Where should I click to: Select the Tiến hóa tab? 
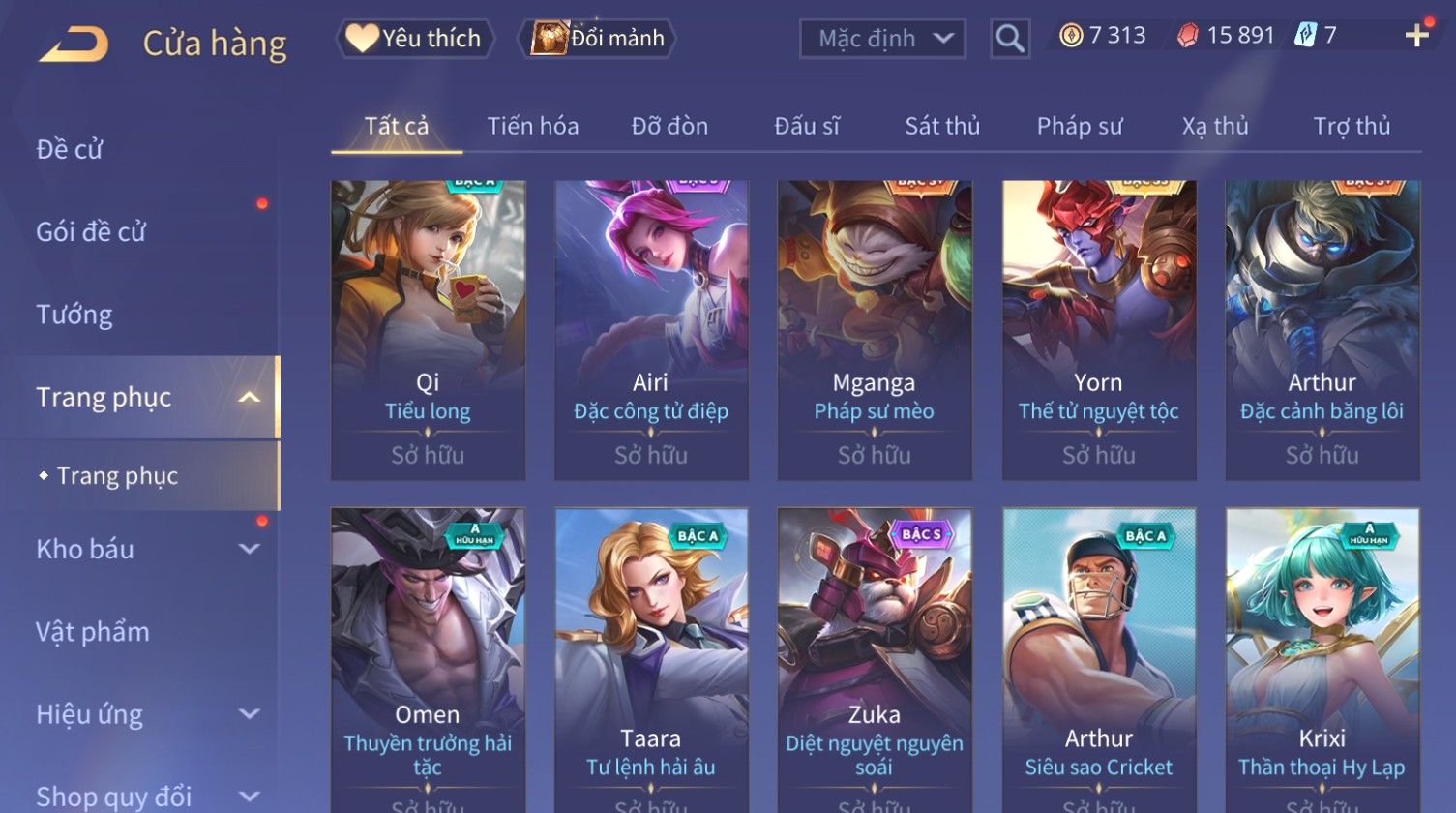[x=533, y=126]
